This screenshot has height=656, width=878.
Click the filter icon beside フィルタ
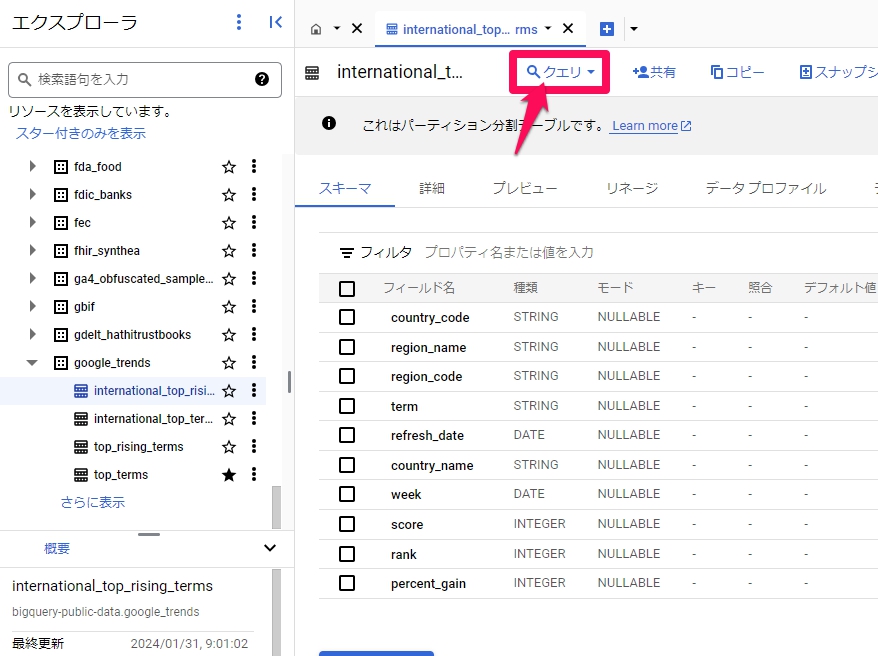tap(347, 253)
